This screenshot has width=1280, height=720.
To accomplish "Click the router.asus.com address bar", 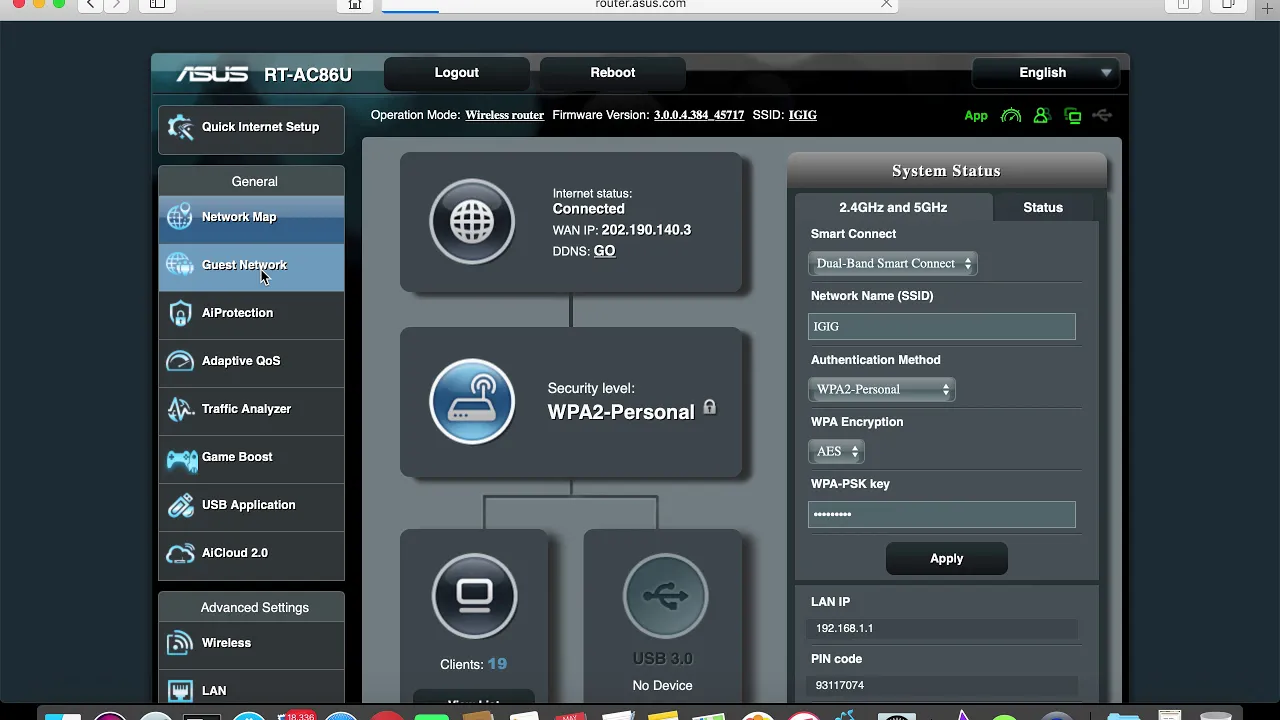I will (x=640, y=4).
